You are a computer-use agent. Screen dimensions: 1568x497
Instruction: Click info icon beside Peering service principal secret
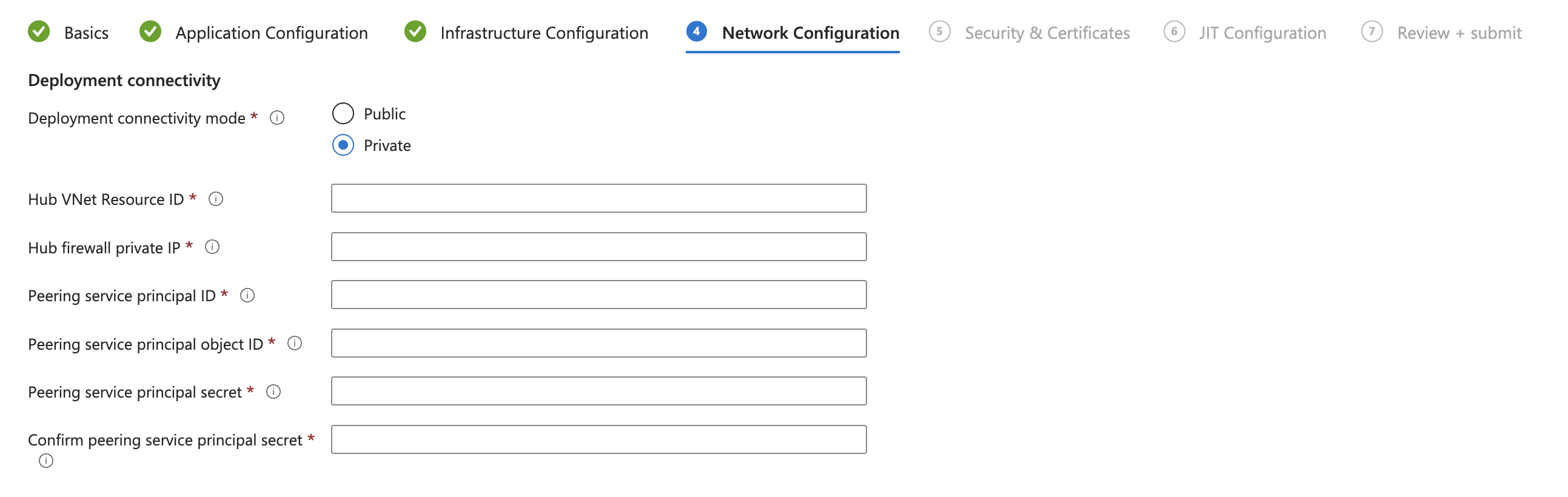pyautogui.click(x=273, y=392)
